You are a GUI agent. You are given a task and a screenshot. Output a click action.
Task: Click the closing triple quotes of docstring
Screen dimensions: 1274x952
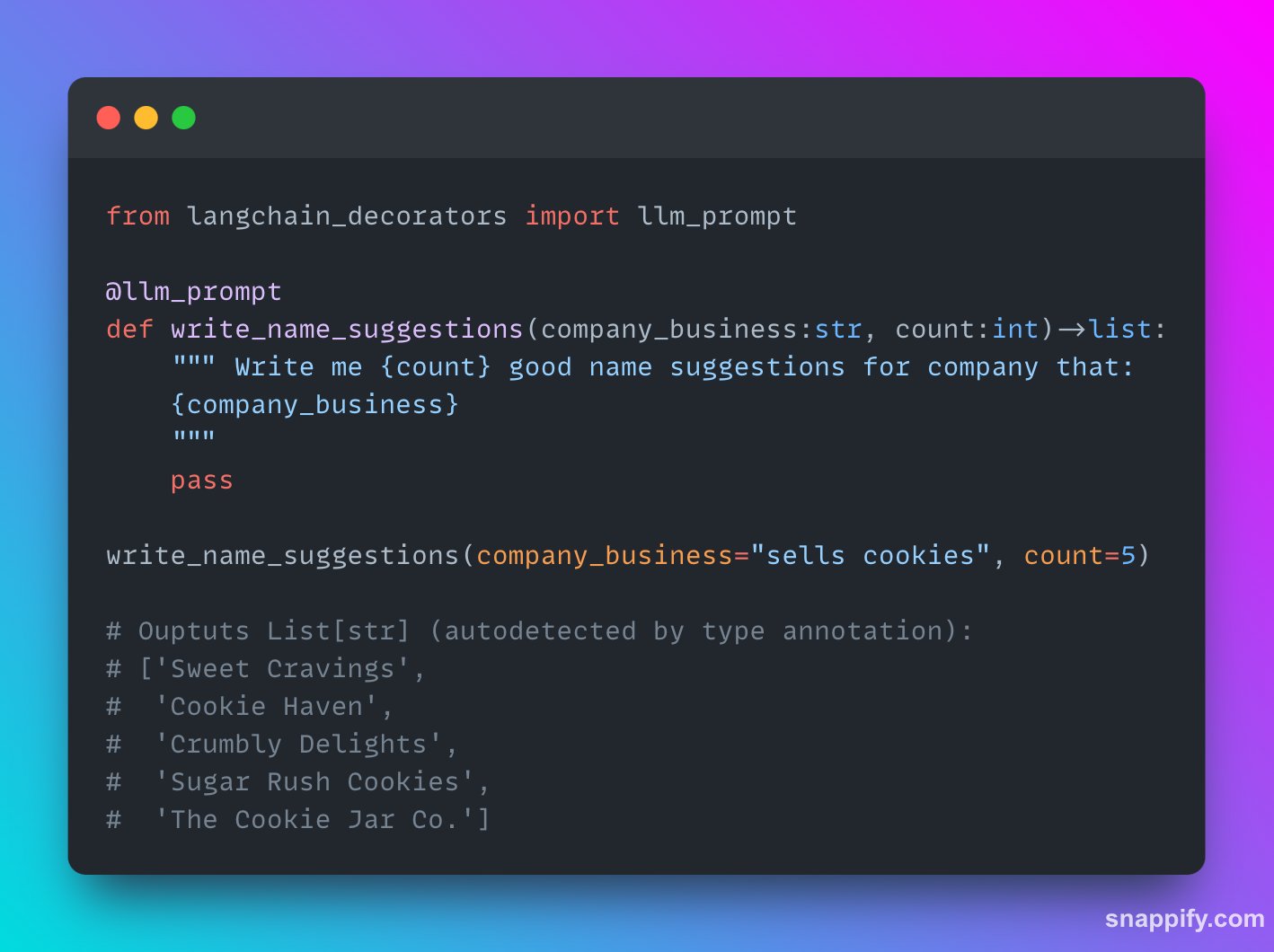point(194,437)
